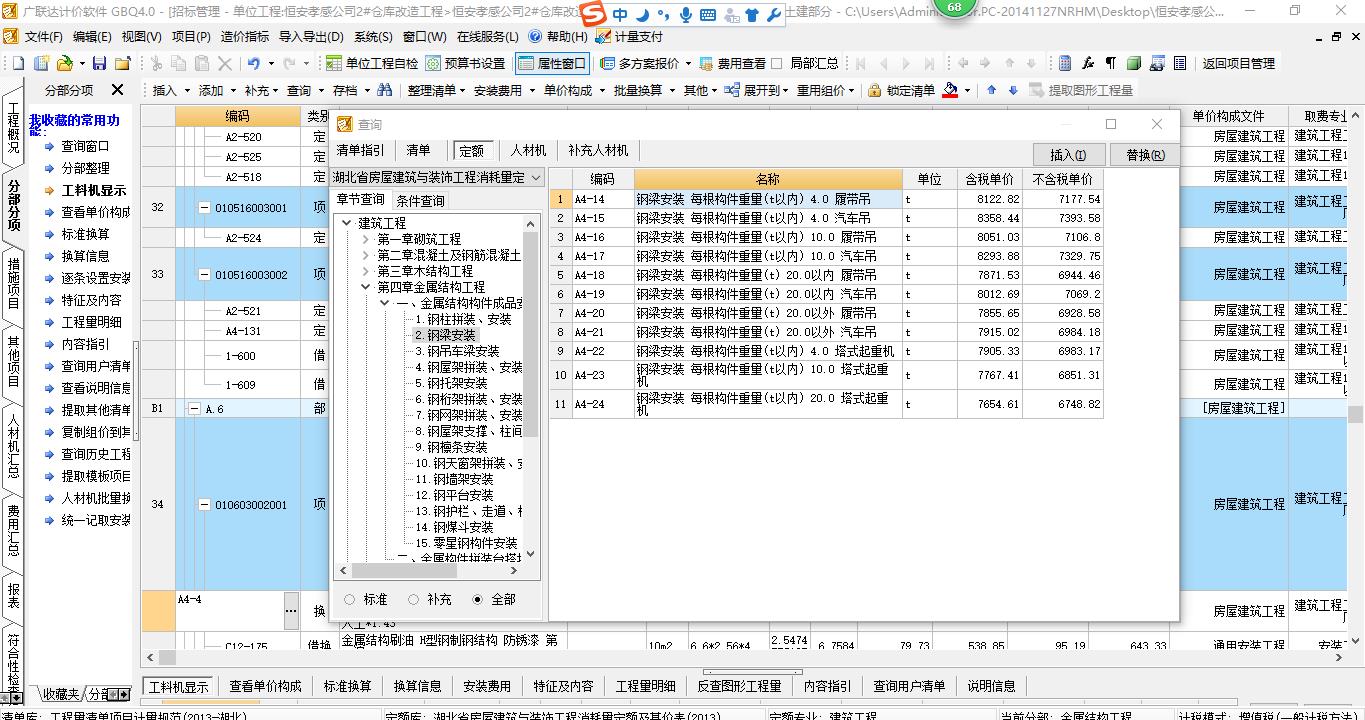This screenshot has height=720, width=1365.
Task: Open the 系统(S) menu
Action: pyautogui.click(x=373, y=36)
